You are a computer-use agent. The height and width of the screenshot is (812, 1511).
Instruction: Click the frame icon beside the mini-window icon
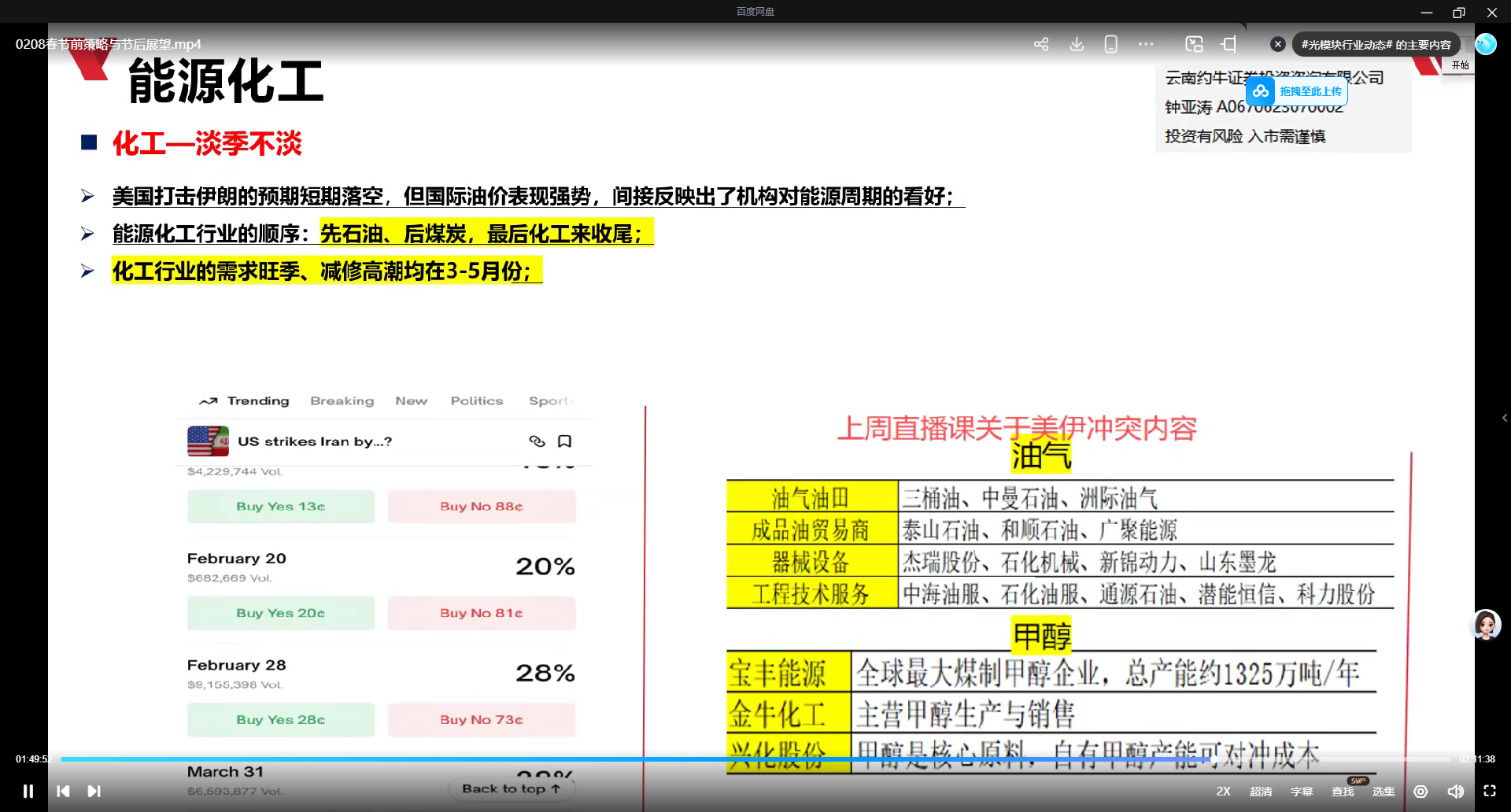[x=1229, y=44]
